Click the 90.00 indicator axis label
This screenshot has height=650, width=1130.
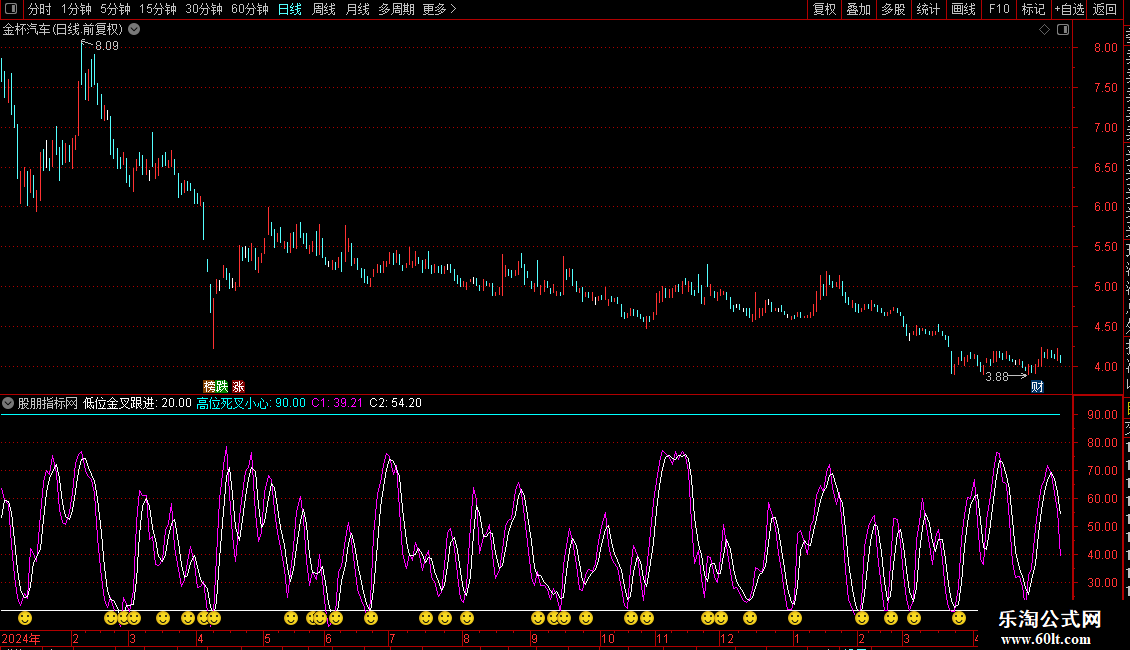[1103, 415]
